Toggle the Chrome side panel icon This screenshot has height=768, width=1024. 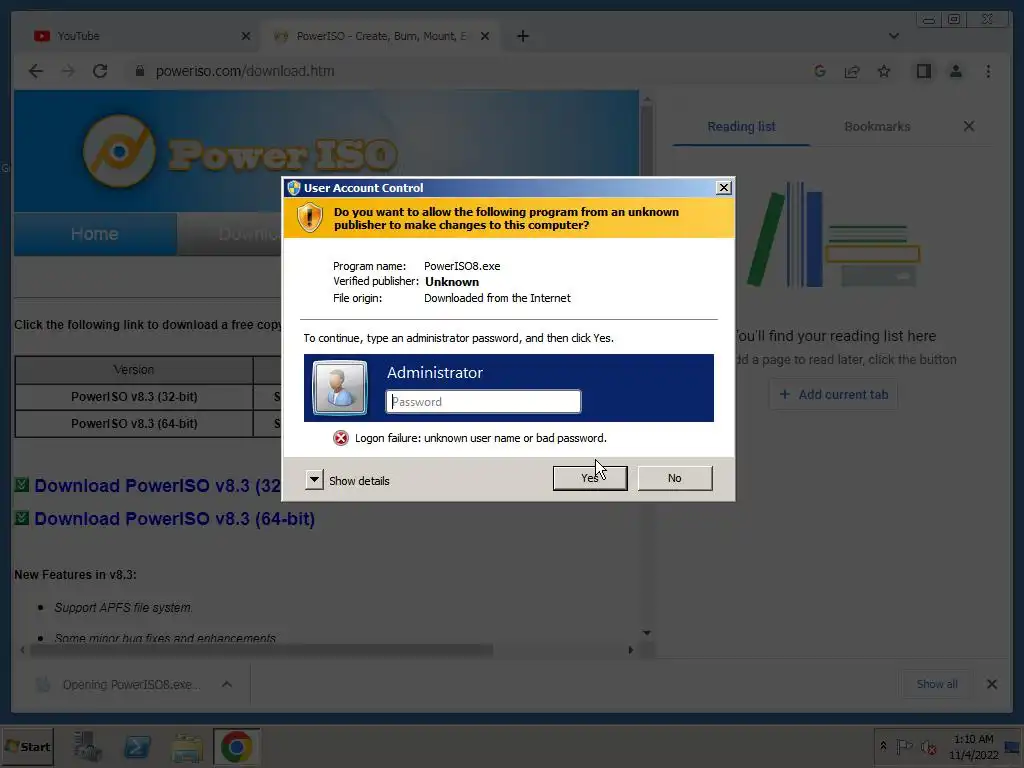923,71
